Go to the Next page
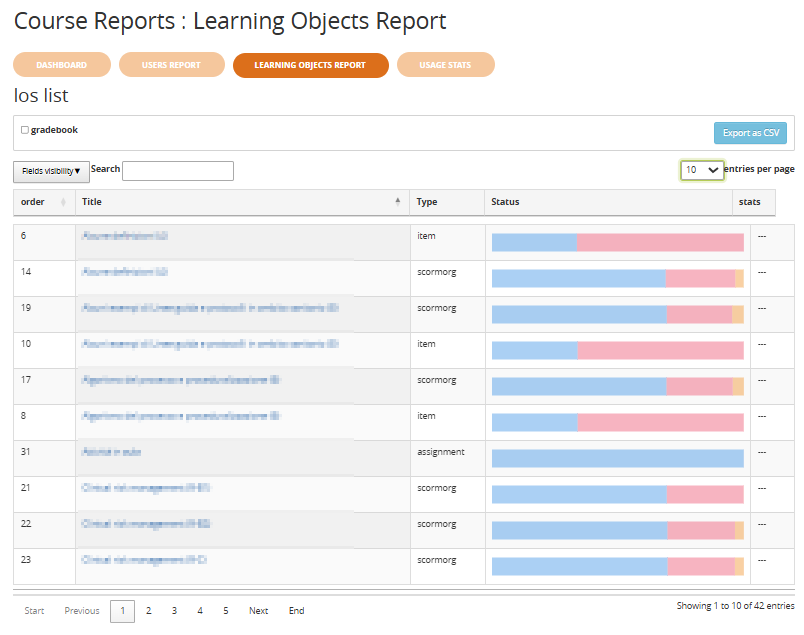Viewport: 804px width, 635px height. (x=258, y=611)
